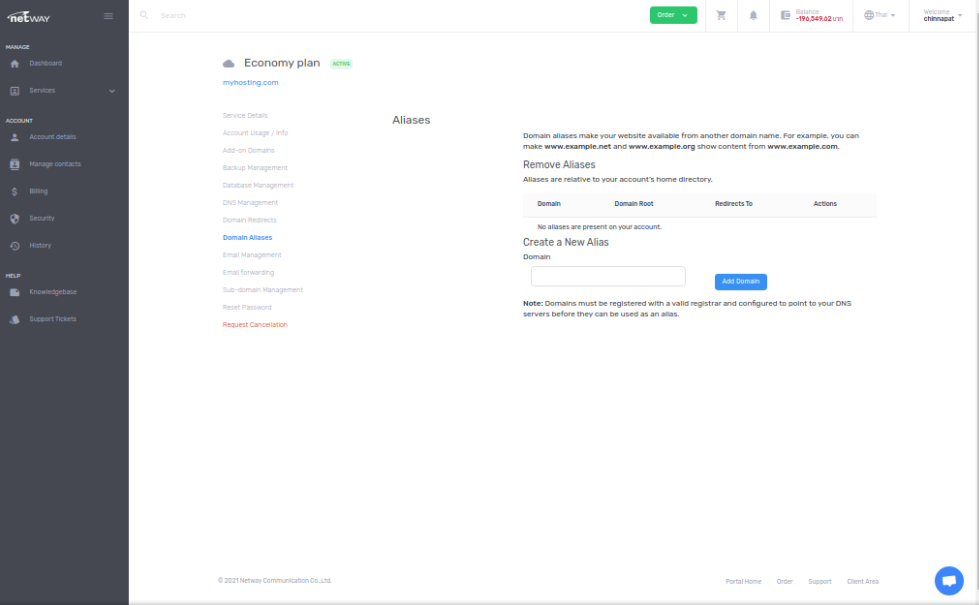Open the chinnapat user account menu
Viewport: 979px width, 605px height.
pos(942,15)
